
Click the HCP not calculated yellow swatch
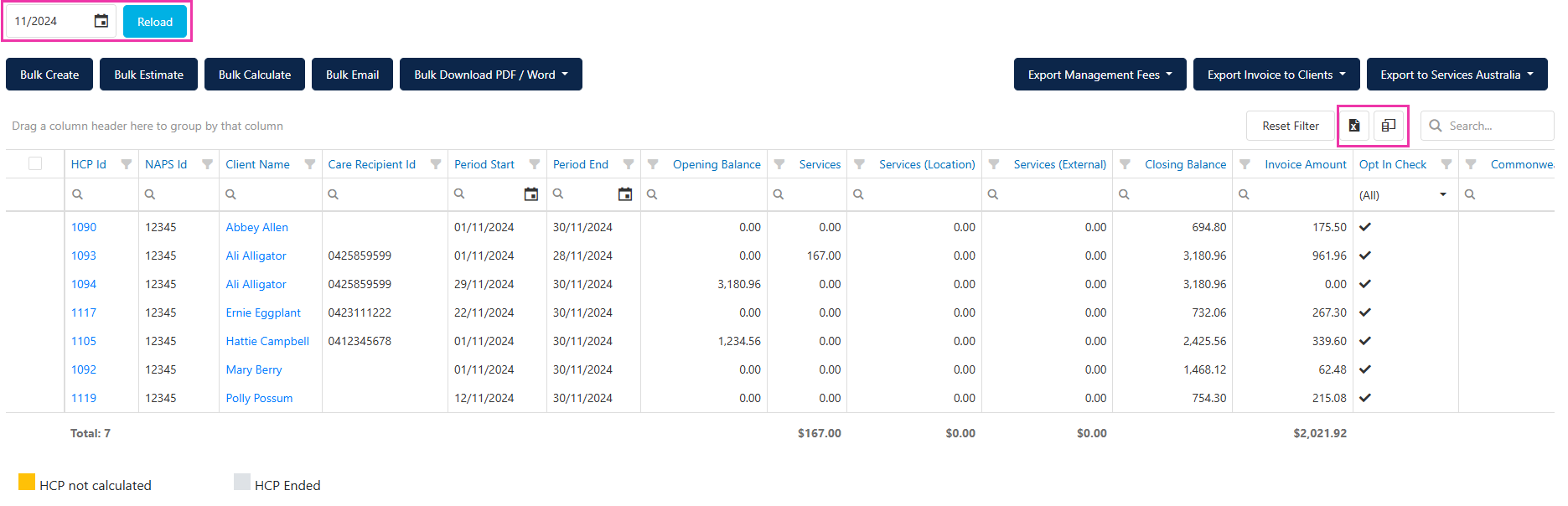pos(27,482)
